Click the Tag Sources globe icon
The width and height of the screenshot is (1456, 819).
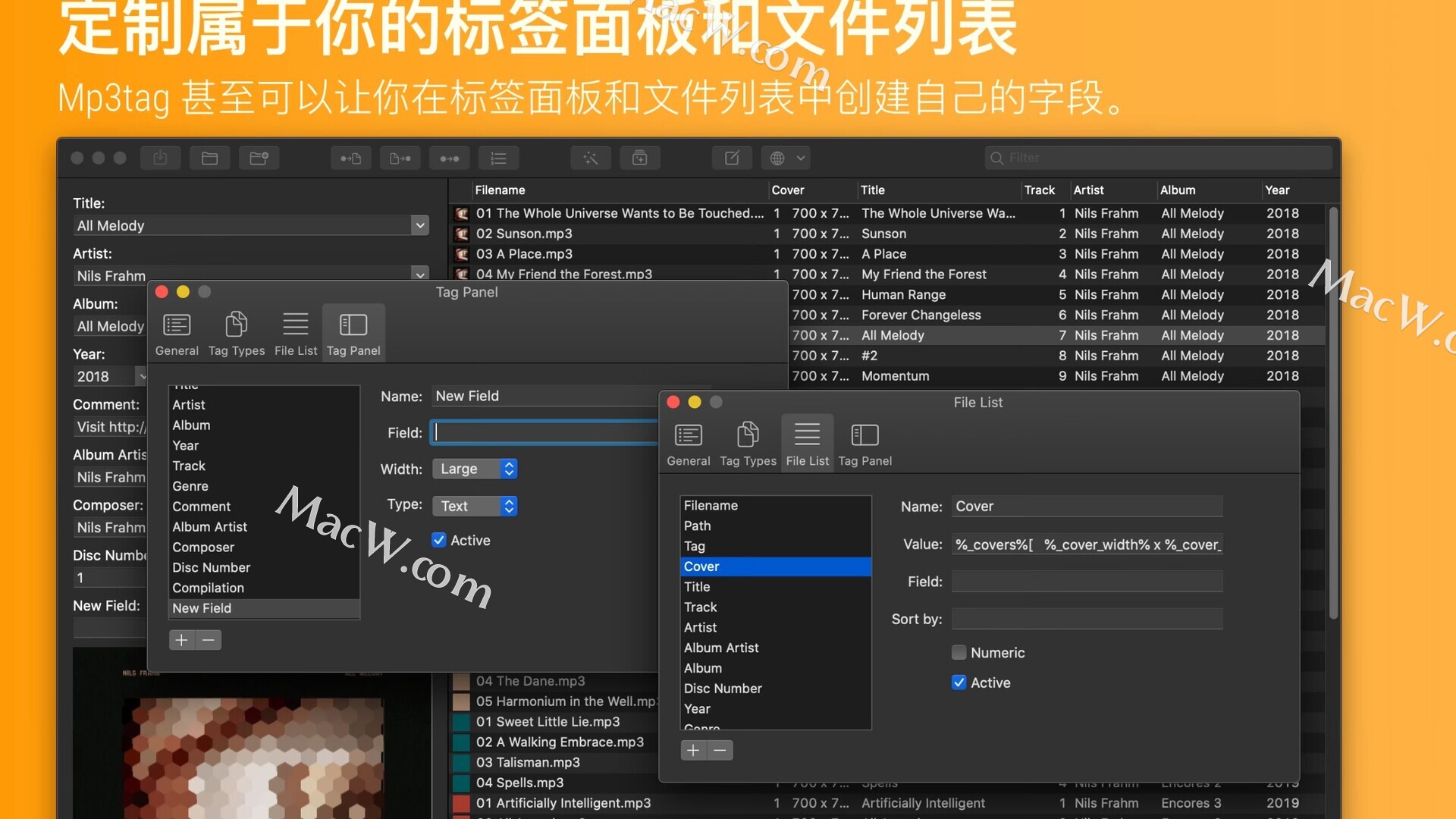tap(777, 158)
